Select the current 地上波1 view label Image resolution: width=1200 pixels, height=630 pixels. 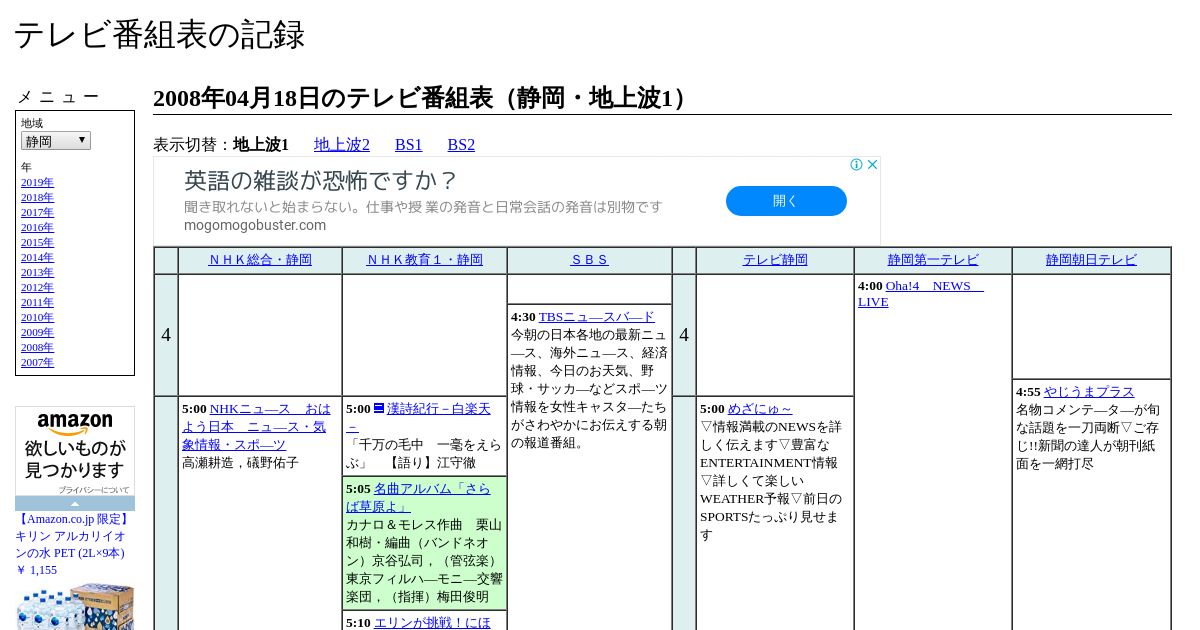pyautogui.click(x=261, y=145)
